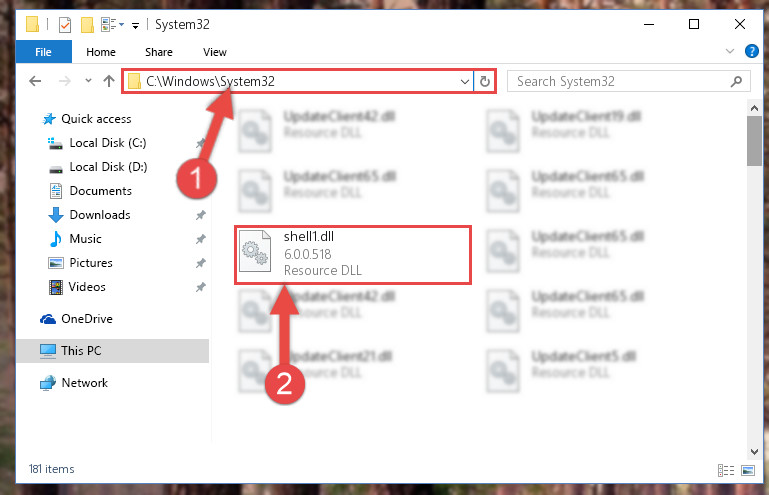Go up one folder level
769x495 pixels.
[x=109, y=81]
